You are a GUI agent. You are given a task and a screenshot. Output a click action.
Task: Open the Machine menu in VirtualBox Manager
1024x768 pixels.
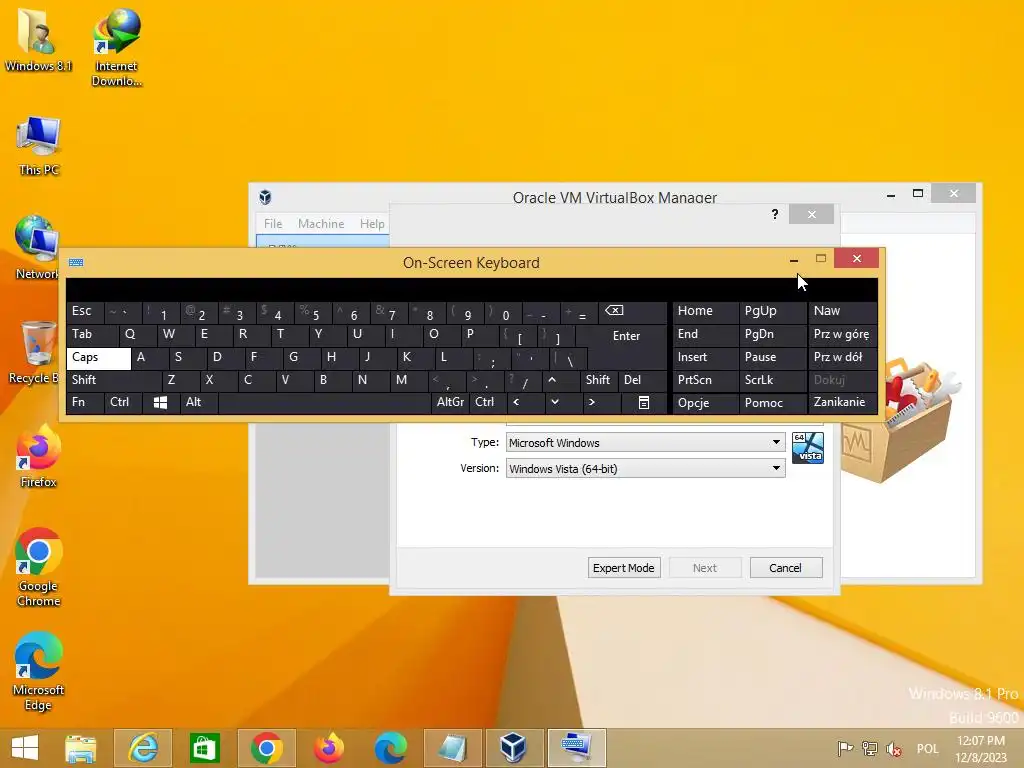click(321, 224)
